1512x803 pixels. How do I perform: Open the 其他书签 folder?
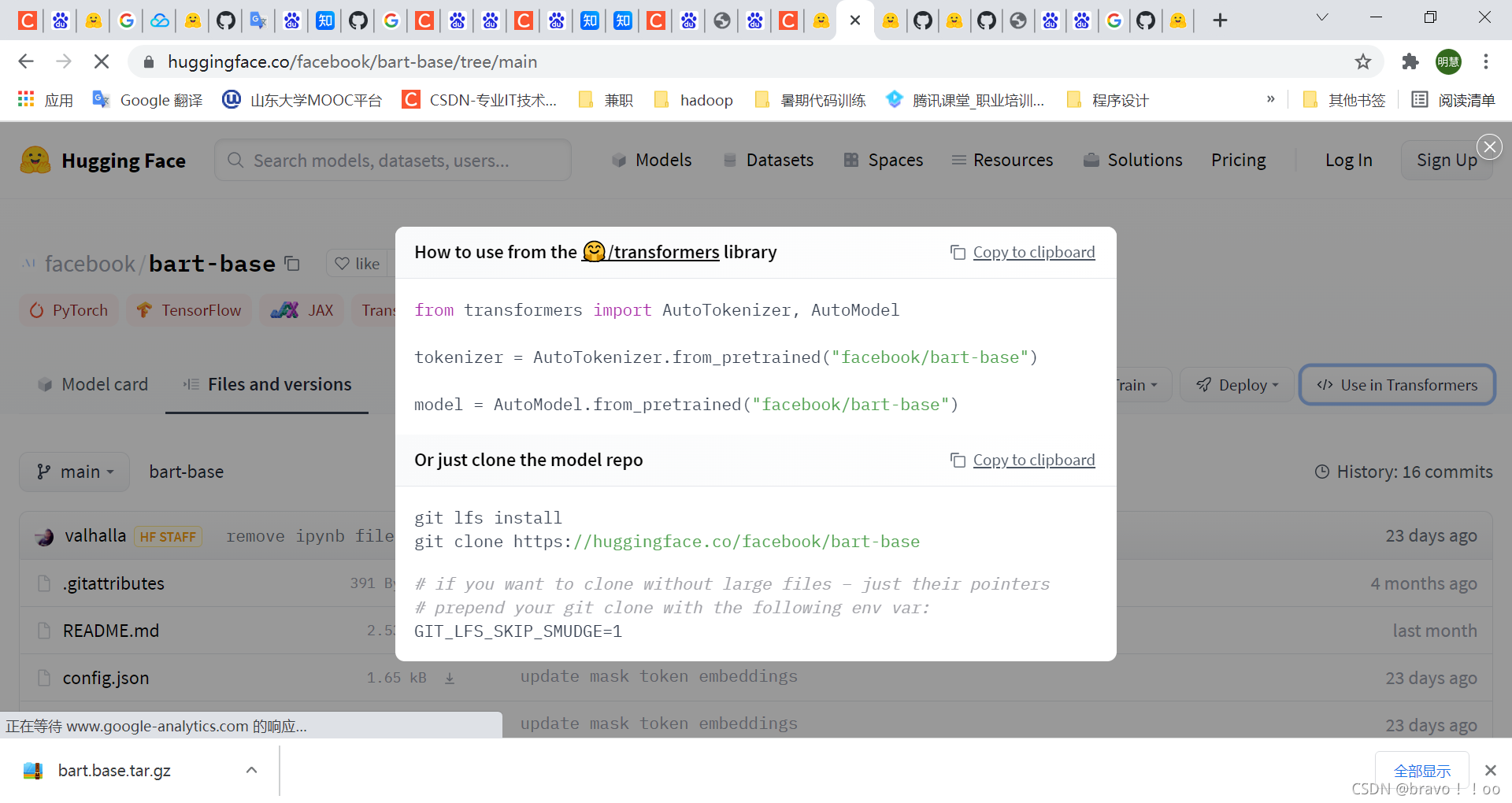point(1344,100)
